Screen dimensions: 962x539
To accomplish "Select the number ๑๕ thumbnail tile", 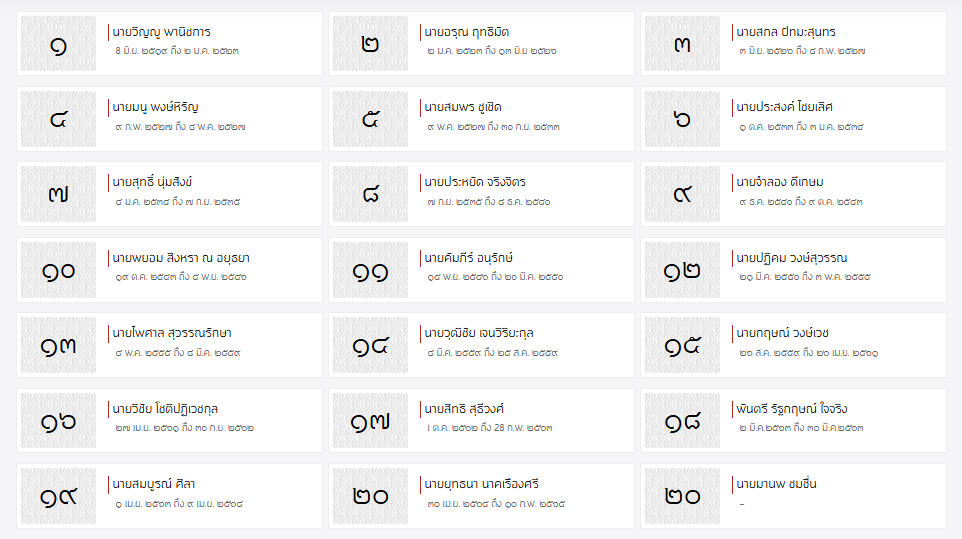I will tap(682, 345).
